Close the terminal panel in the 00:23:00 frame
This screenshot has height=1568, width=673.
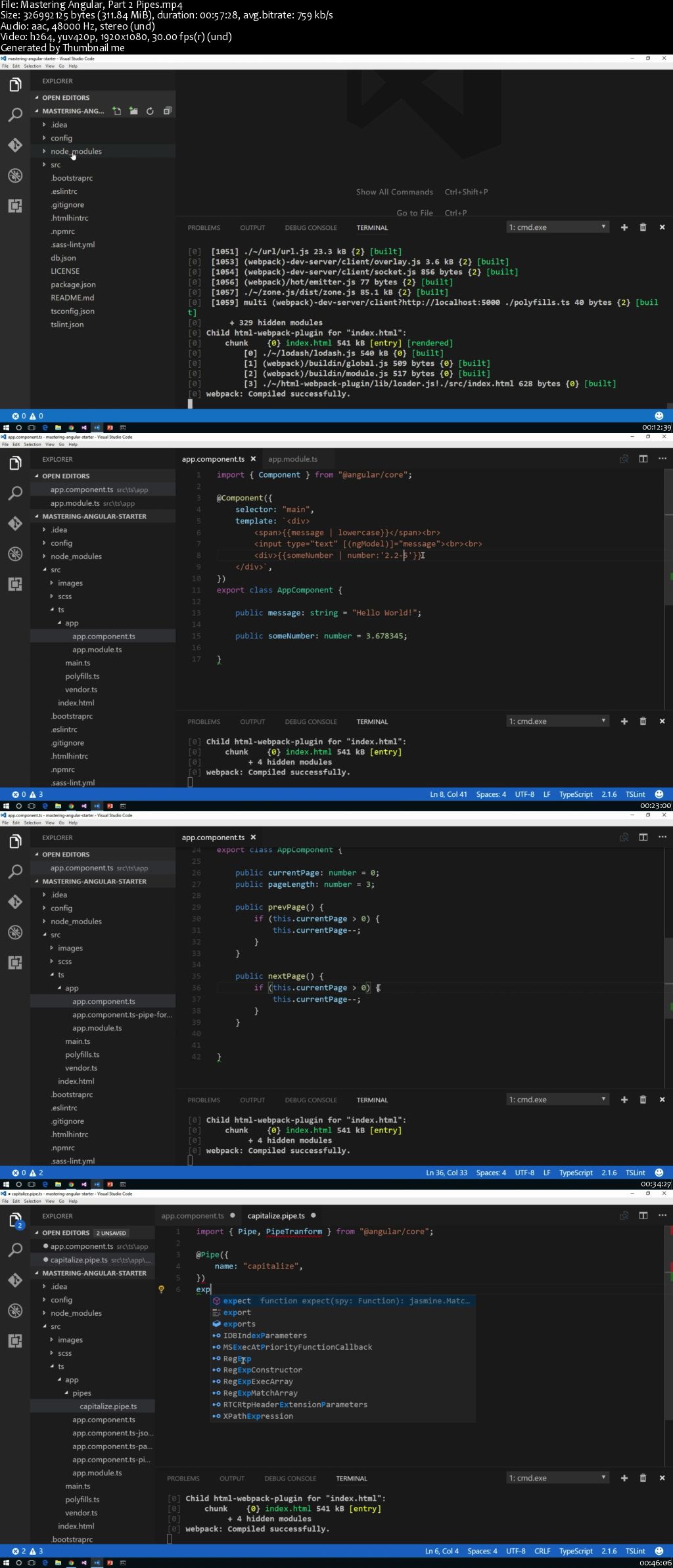coord(662,721)
